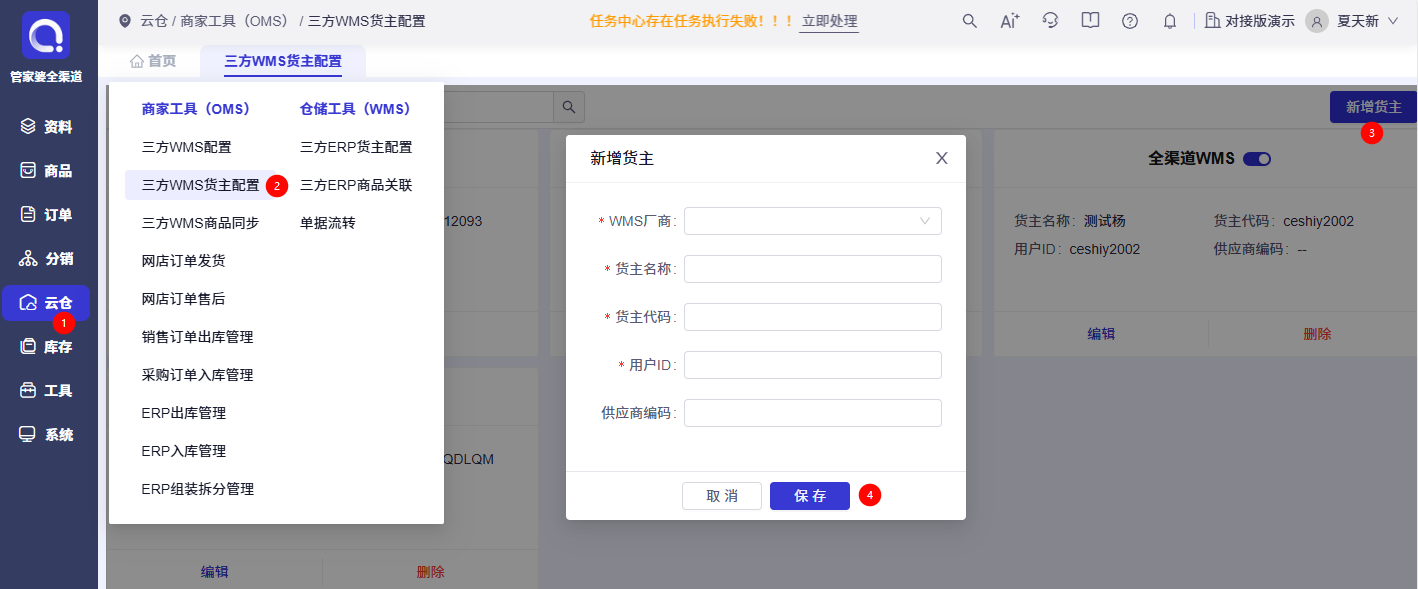The image size is (1418, 589).
Task: Toggle the 全渠道WMS switch
Action: [x=1257, y=159]
